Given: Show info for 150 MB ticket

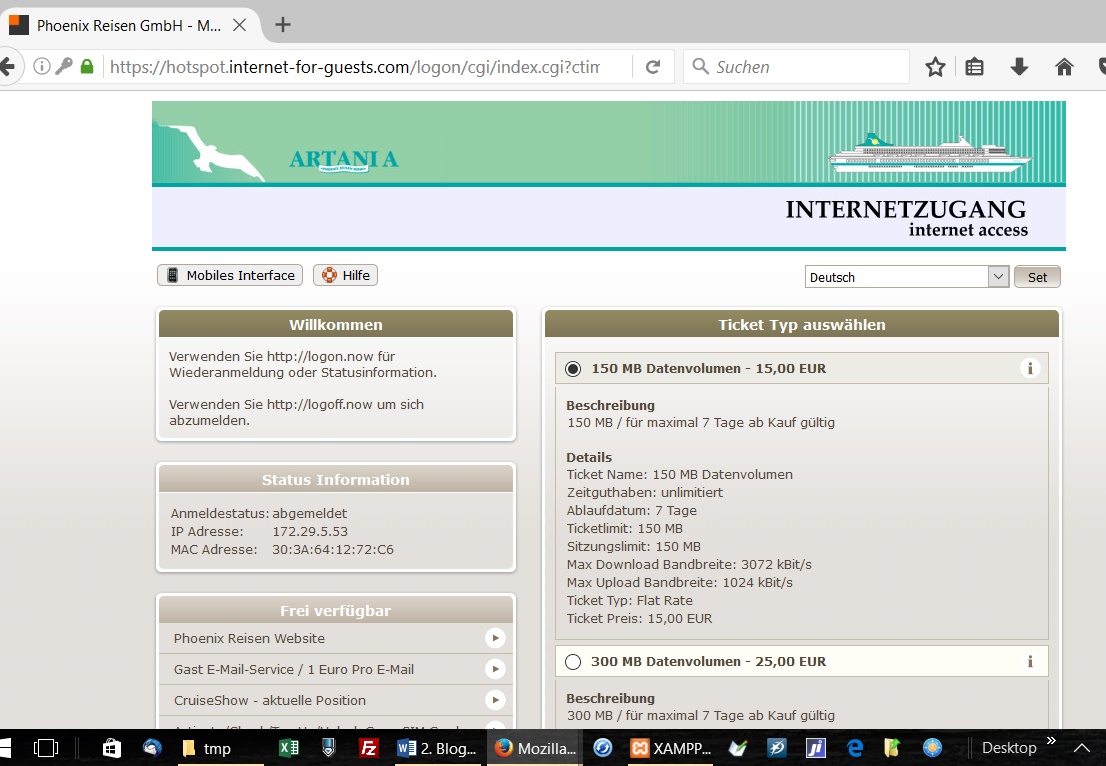Looking at the screenshot, I should pyautogui.click(x=1029, y=368).
